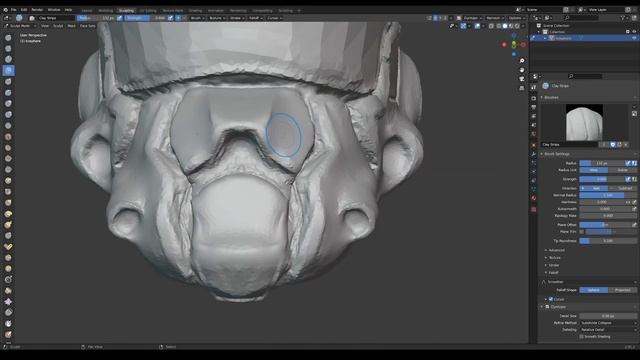
Task: Open the Stroke header dropdown
Action: coord(237,18)
